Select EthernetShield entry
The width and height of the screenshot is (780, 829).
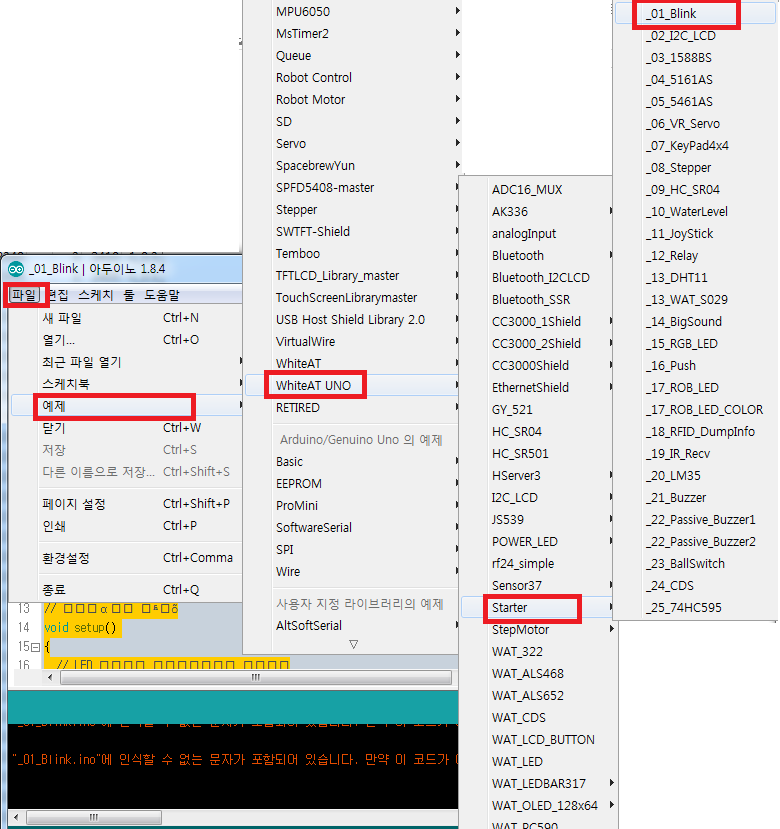[x=537, y=388]
